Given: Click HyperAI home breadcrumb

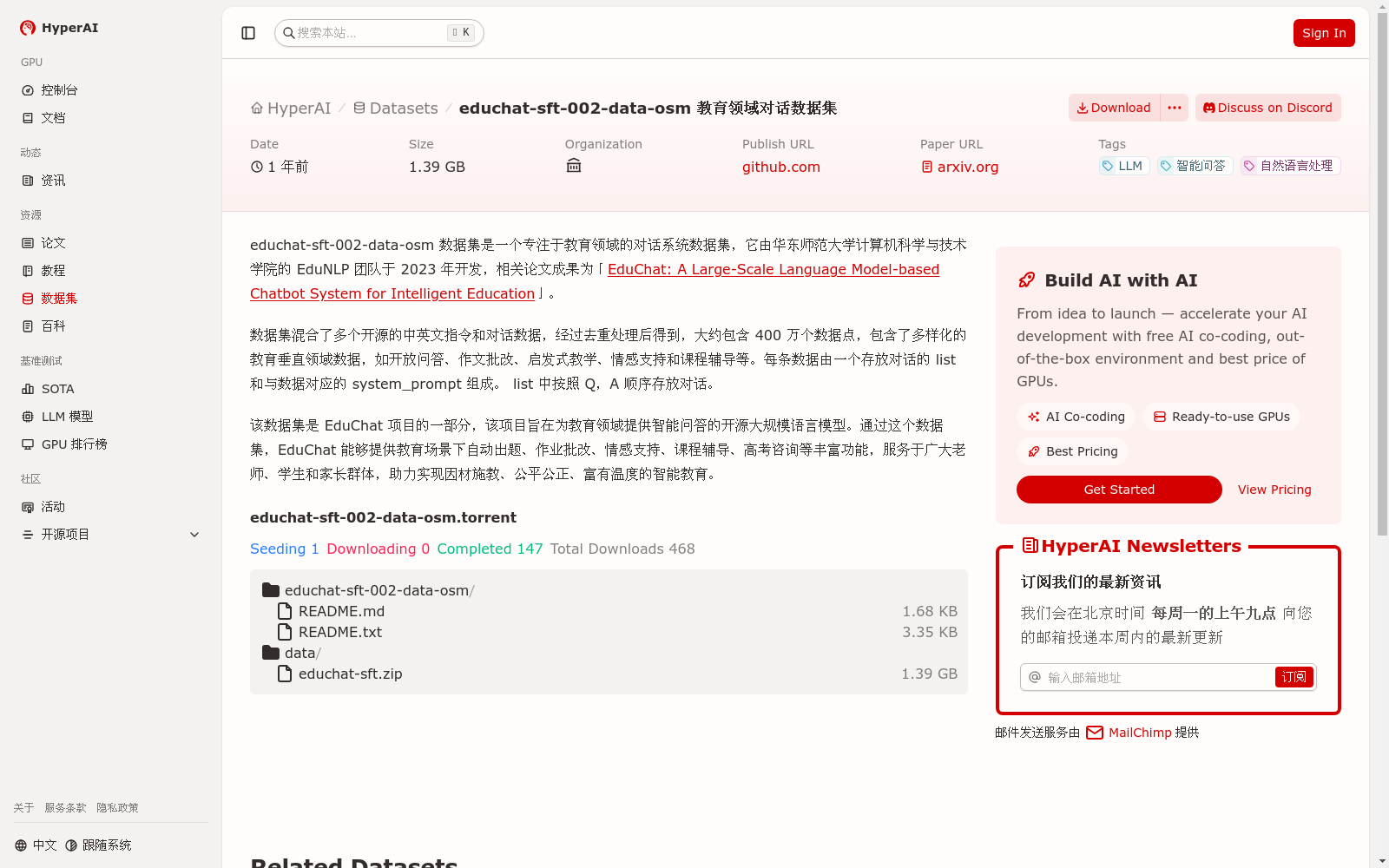Looking at the screenshot, I should pos(291,108).
